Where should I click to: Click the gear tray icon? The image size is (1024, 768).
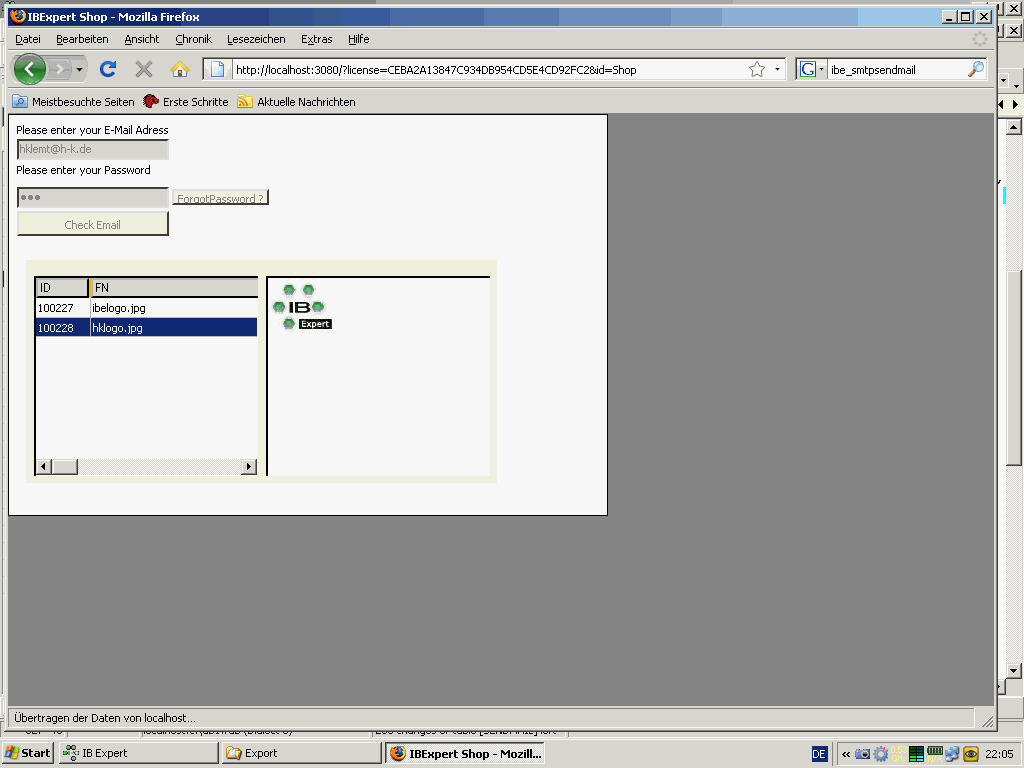click(880, 754)
